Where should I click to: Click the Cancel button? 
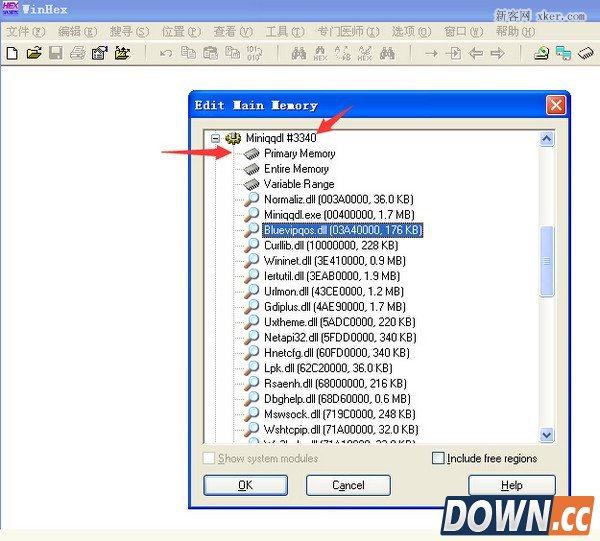coord(348,485)
